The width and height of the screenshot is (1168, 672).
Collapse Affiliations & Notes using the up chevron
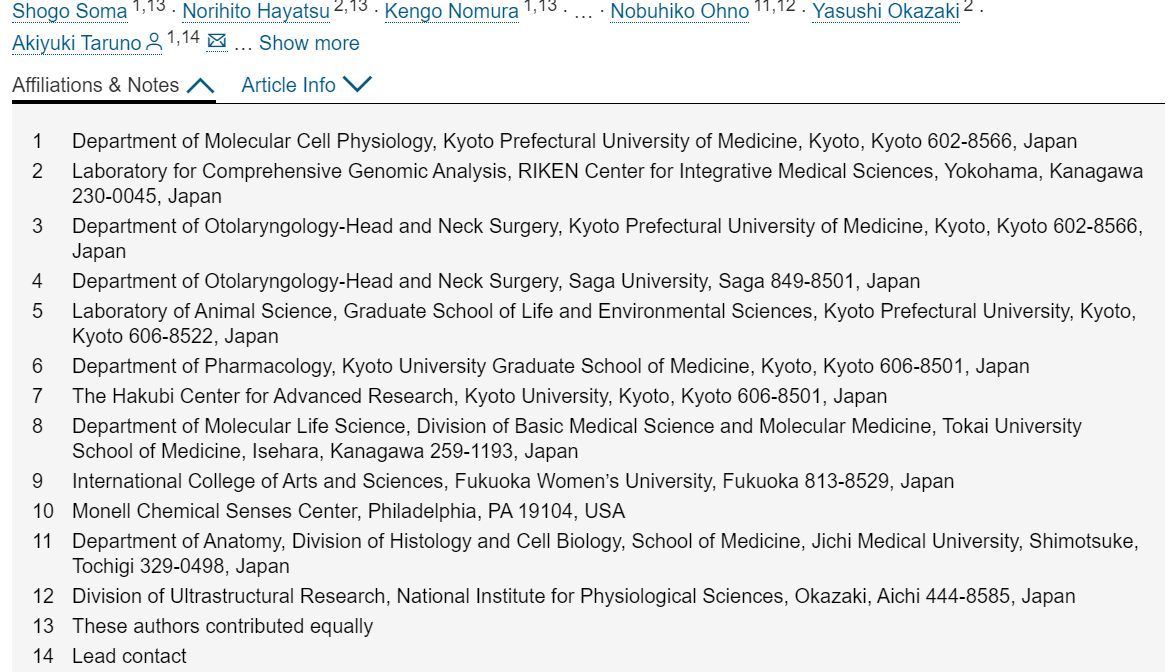200,86
